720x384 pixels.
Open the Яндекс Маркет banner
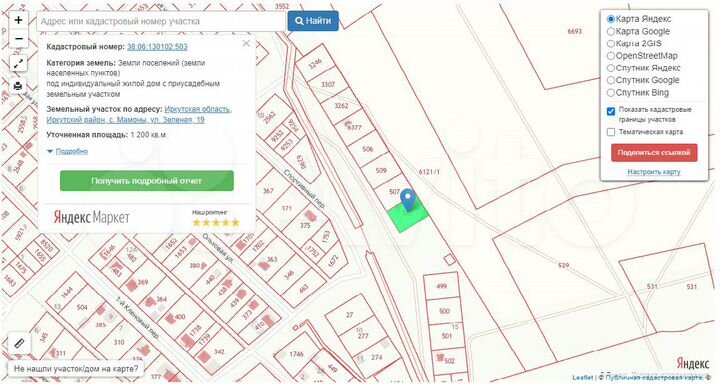pos(92,217)
